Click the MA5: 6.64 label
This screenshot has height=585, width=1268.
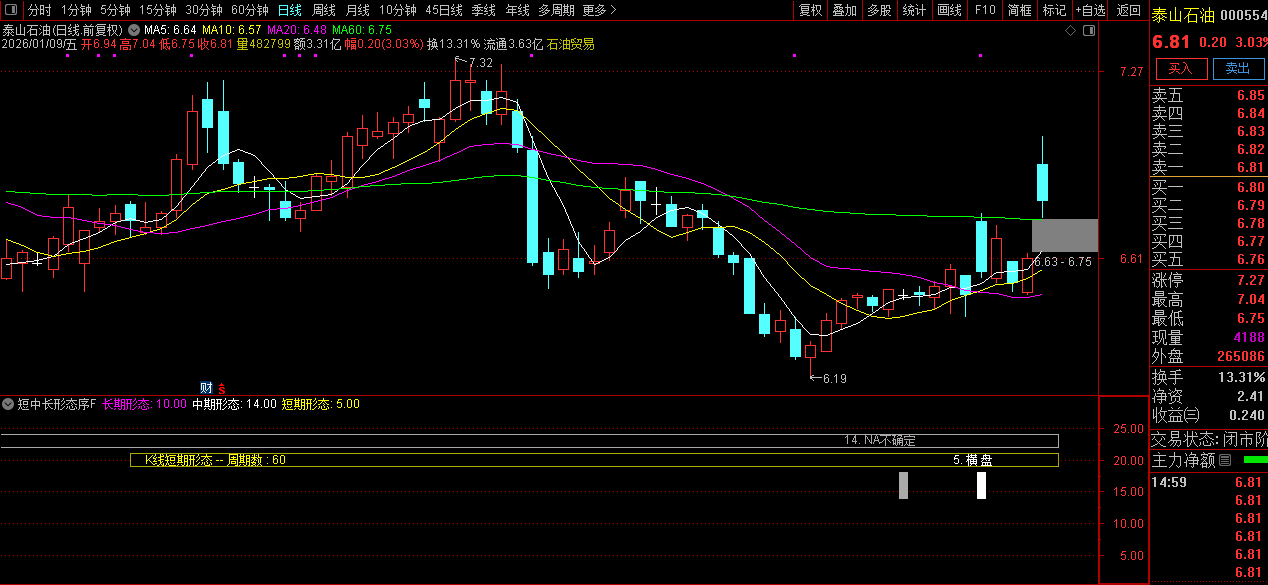point(170,30)
